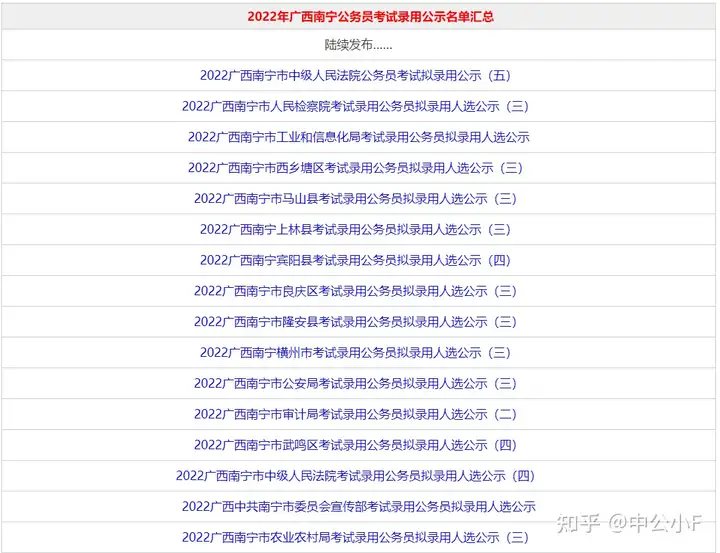Open 南宁市武鸣区拟录用人选公示（四） link
Image resolution: width=720 pixels, height=553 pixels.
(355, 445)
